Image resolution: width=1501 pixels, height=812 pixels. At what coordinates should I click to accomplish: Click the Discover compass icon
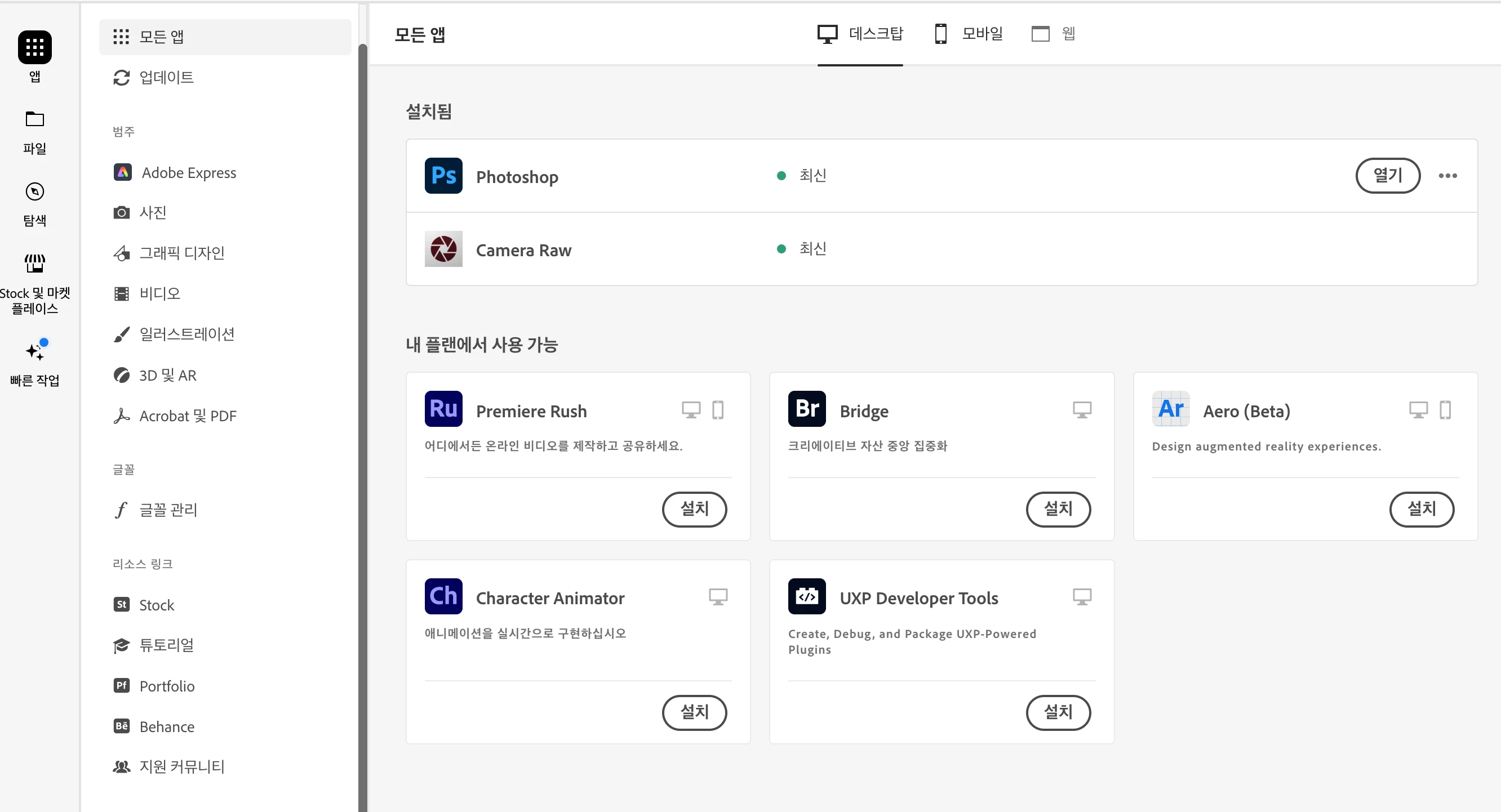click(x=34, y=191)
